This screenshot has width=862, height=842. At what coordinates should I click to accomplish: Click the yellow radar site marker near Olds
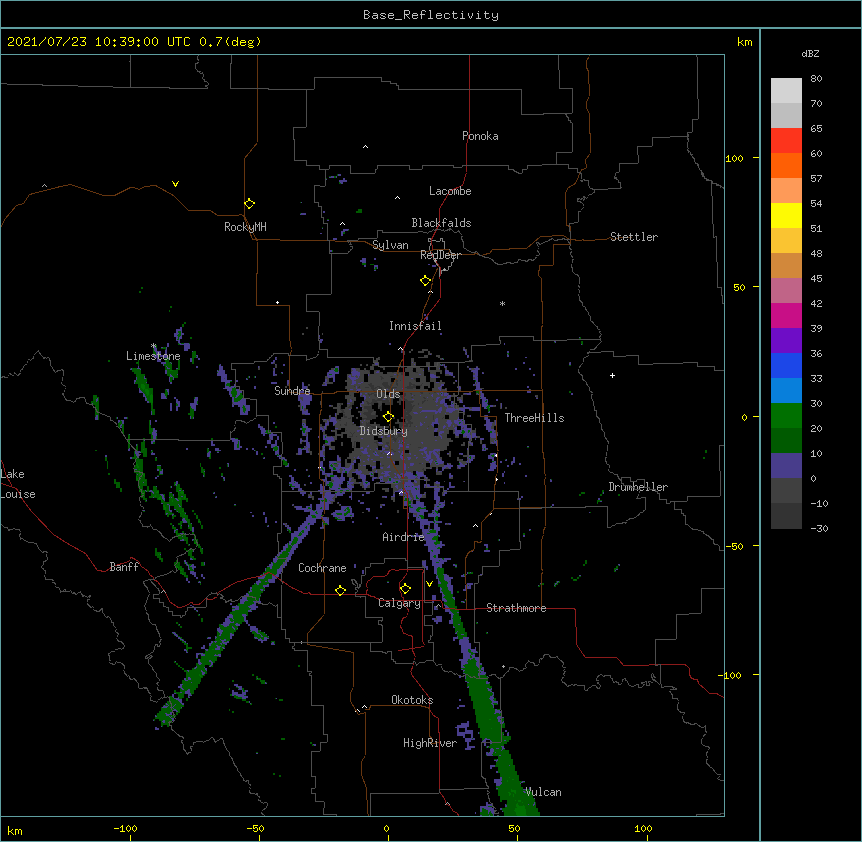point(388,416)
